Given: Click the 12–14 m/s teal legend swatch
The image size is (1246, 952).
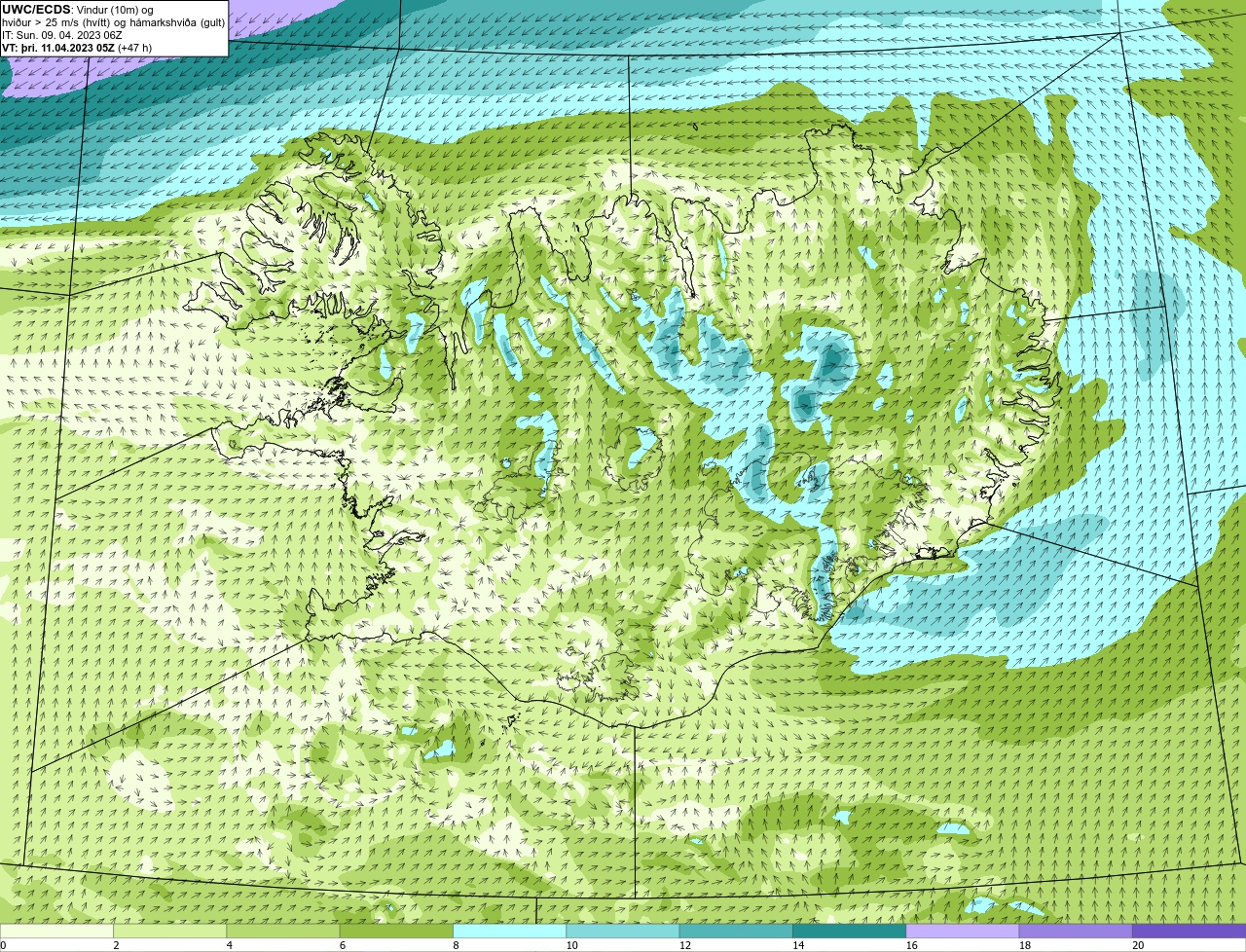Looking at the screenshot, I should [x=736, y=931].
